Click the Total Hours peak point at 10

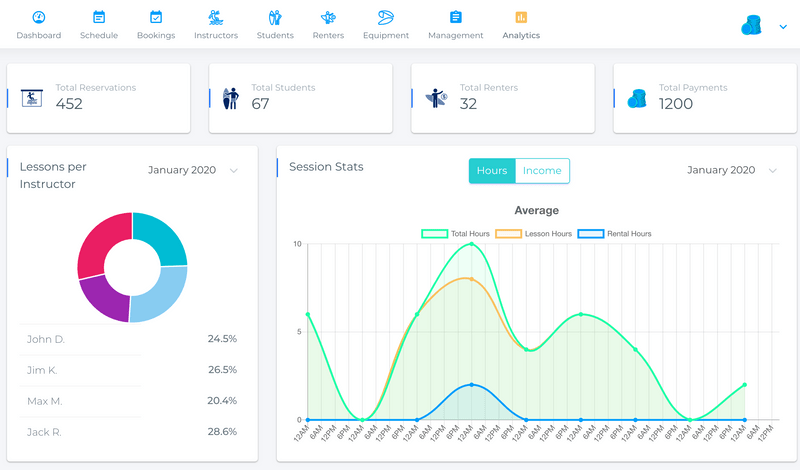click(x=471, y=244)
